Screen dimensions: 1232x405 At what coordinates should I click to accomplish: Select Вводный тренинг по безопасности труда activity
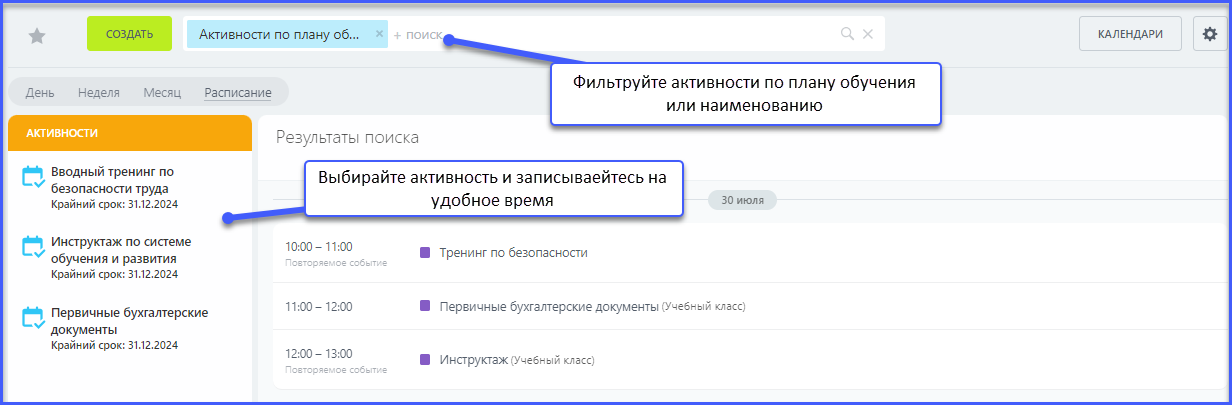pyautogui.click(x=112, y=179)
